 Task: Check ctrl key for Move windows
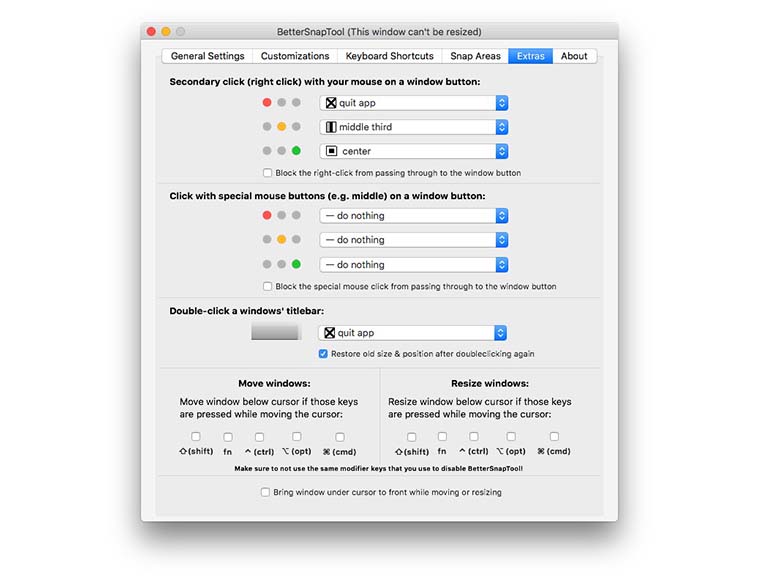tap(259, 437)
